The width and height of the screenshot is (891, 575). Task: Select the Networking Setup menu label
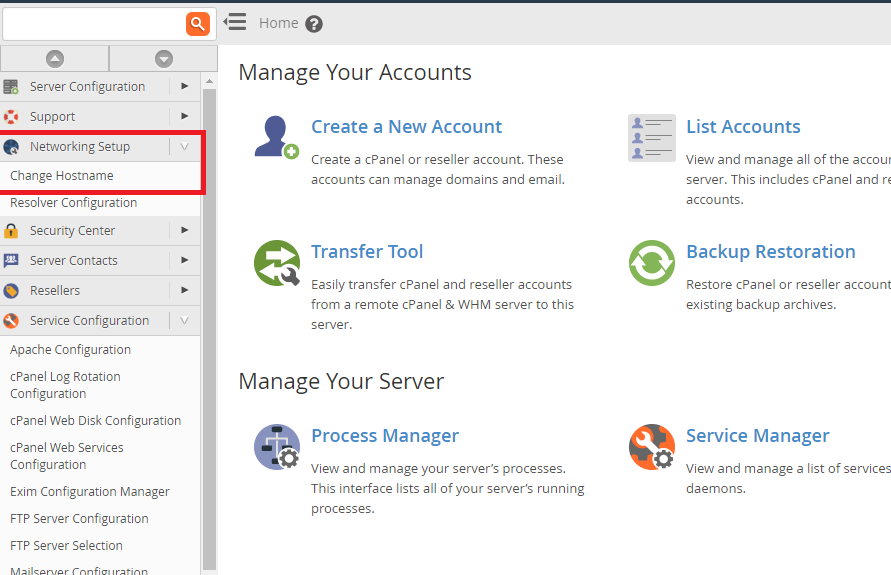pos(80,147)
